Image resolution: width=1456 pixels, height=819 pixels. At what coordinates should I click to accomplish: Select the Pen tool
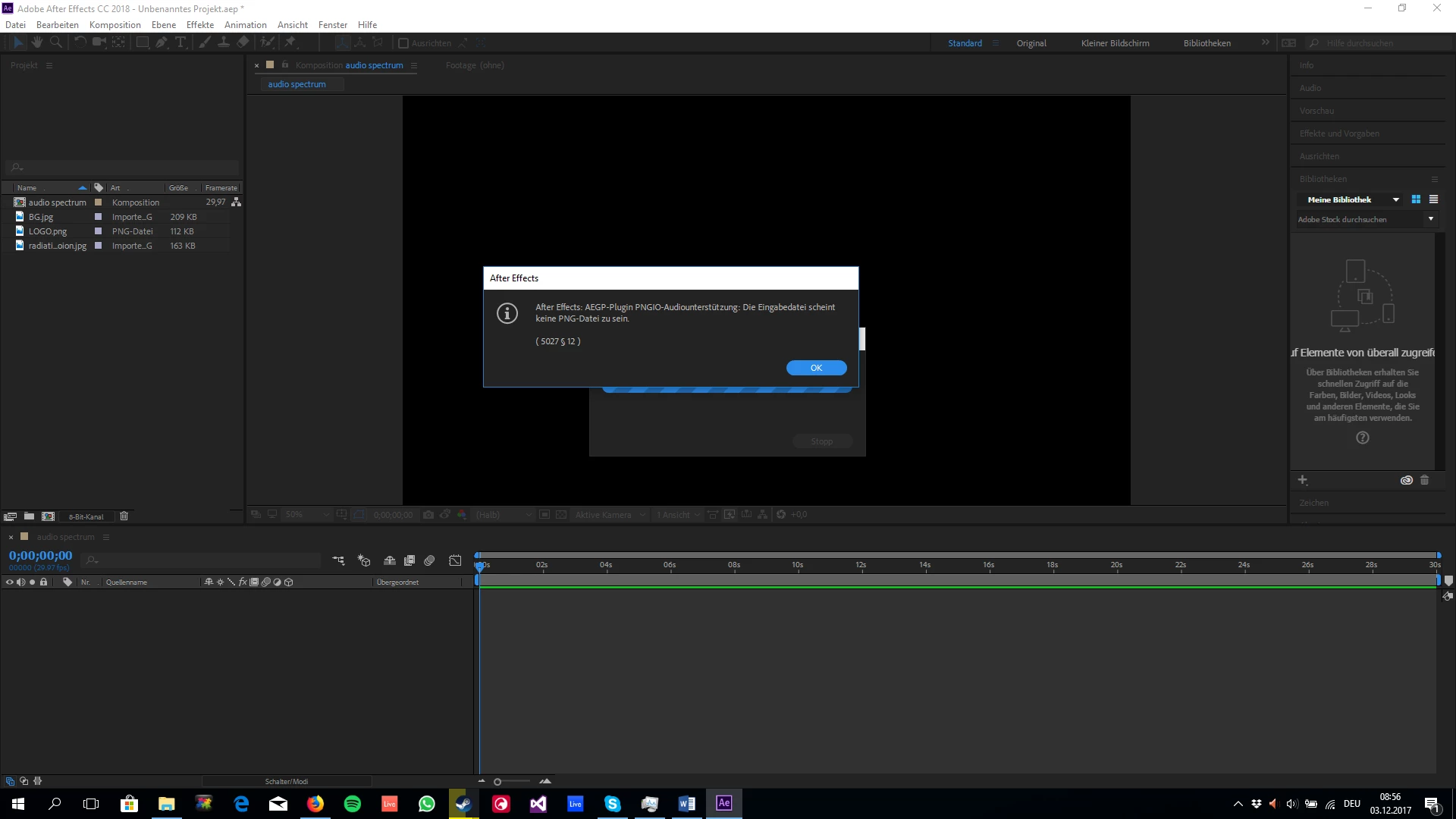point(162,42)
